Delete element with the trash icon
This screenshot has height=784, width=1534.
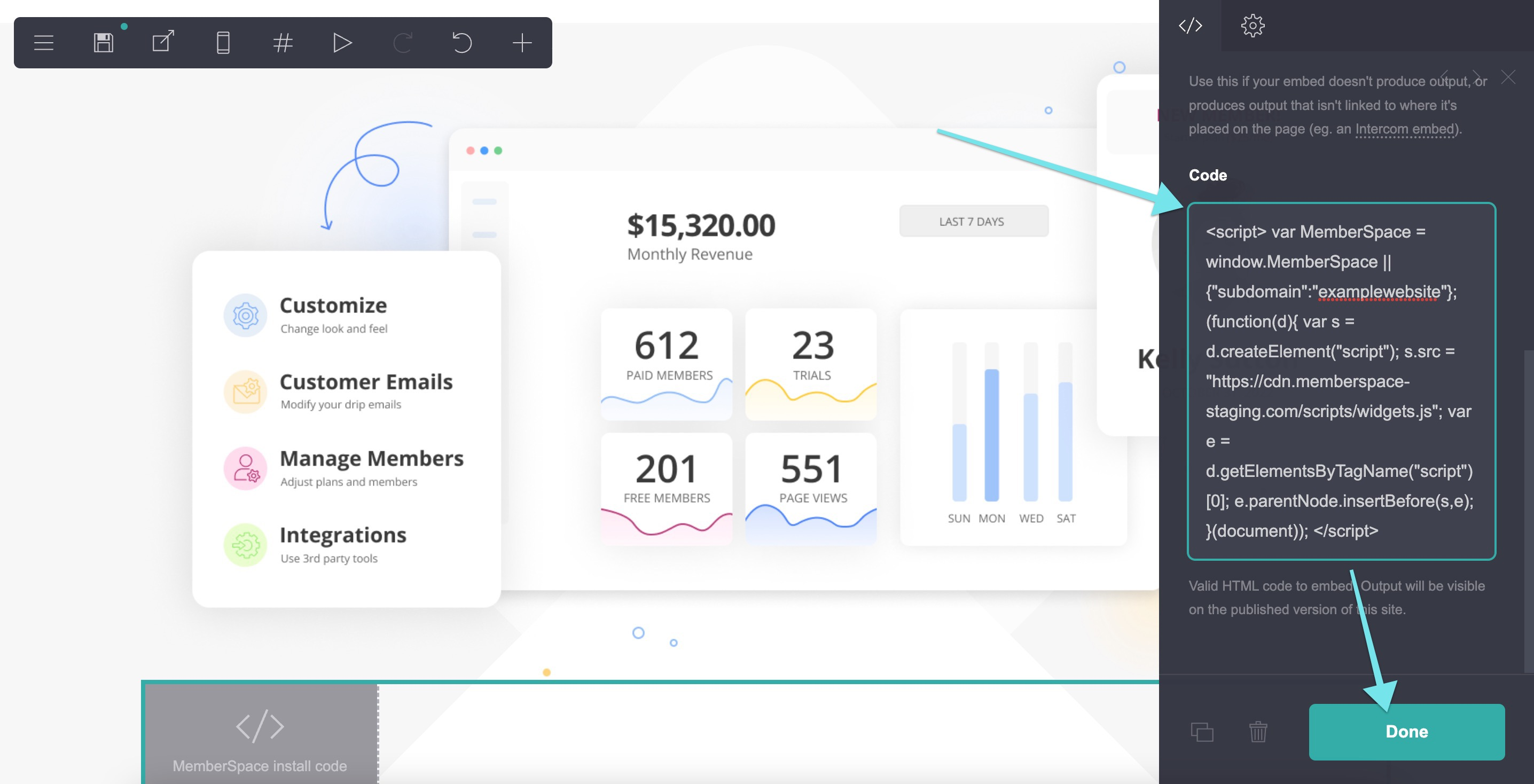(1258, 732)
